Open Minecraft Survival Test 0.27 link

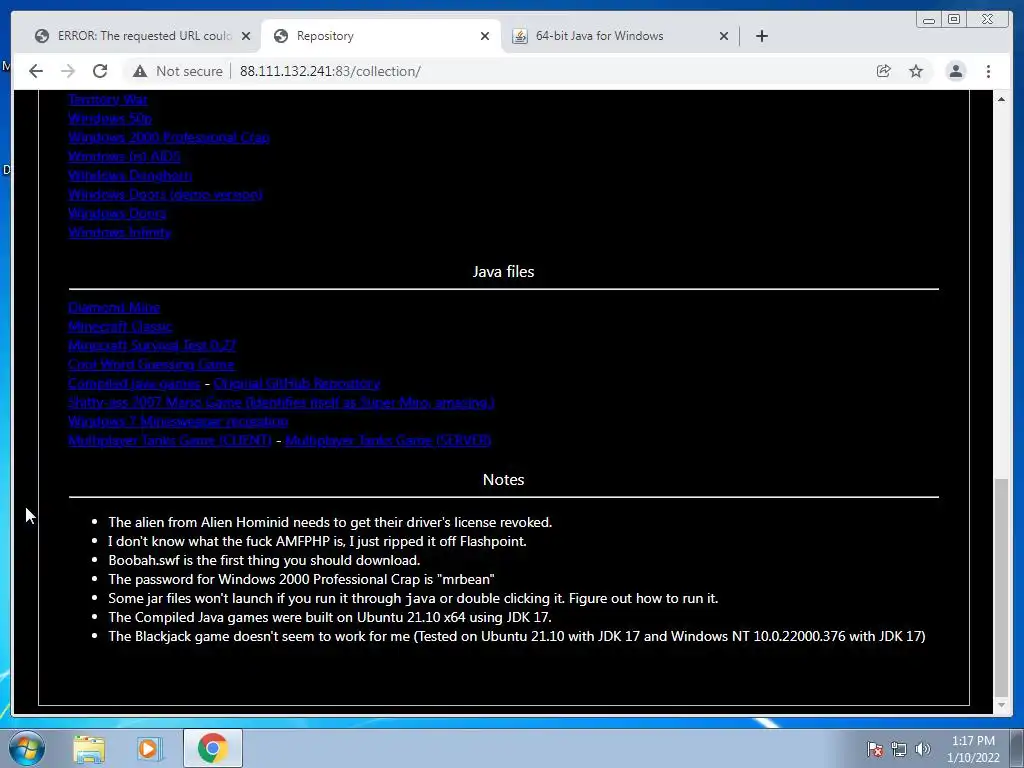coord(152,345)
